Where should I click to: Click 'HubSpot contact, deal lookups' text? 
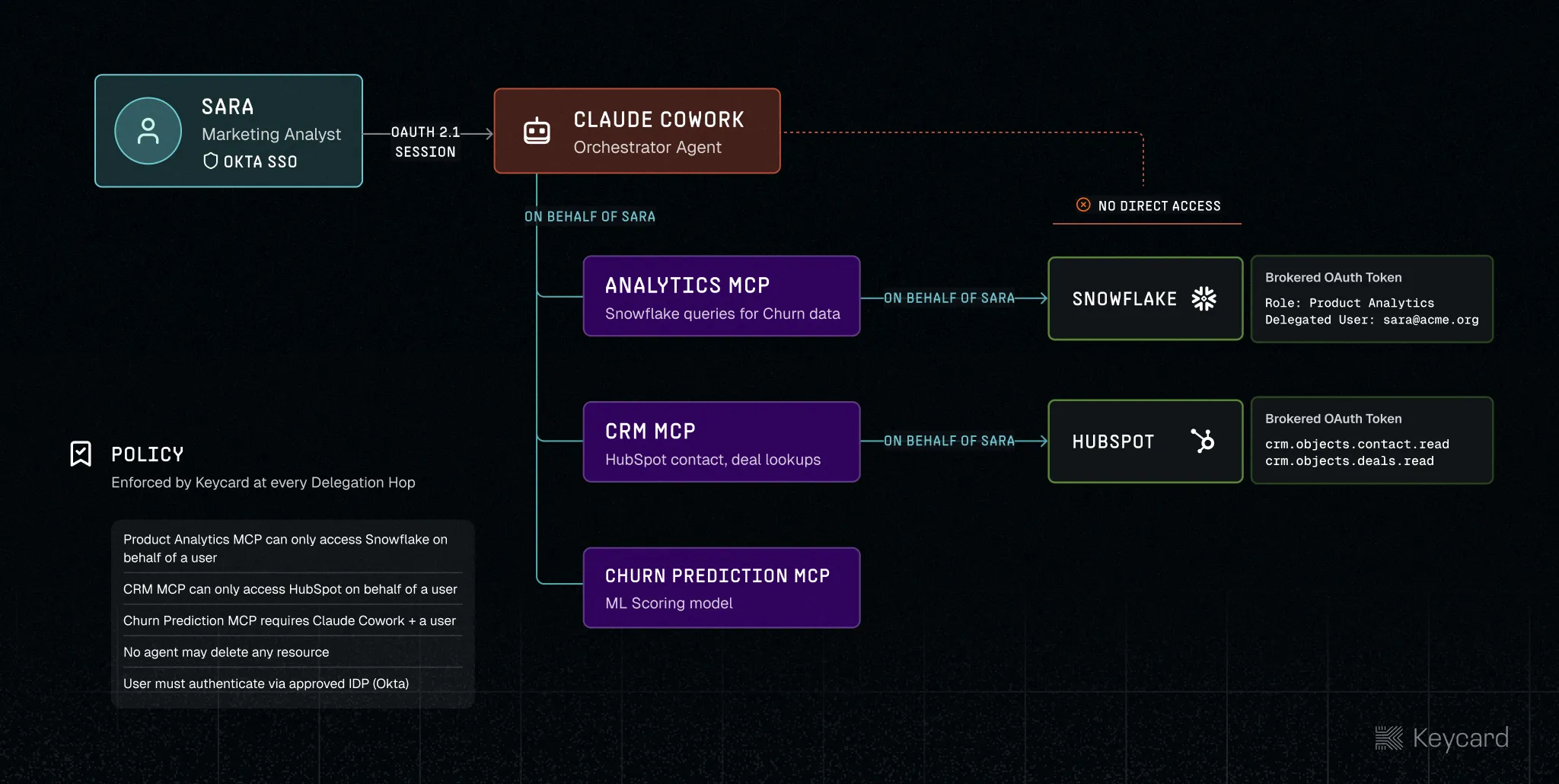click(x=713, y=460)
